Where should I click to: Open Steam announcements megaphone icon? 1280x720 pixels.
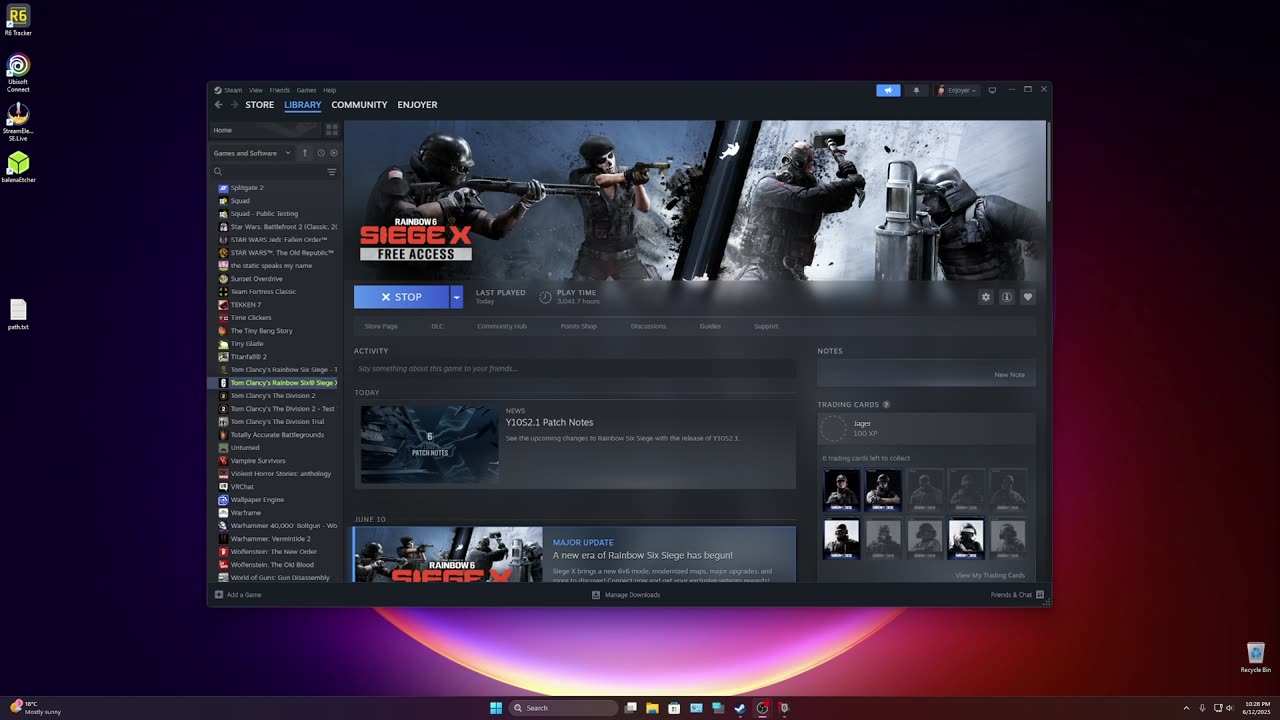888,90
